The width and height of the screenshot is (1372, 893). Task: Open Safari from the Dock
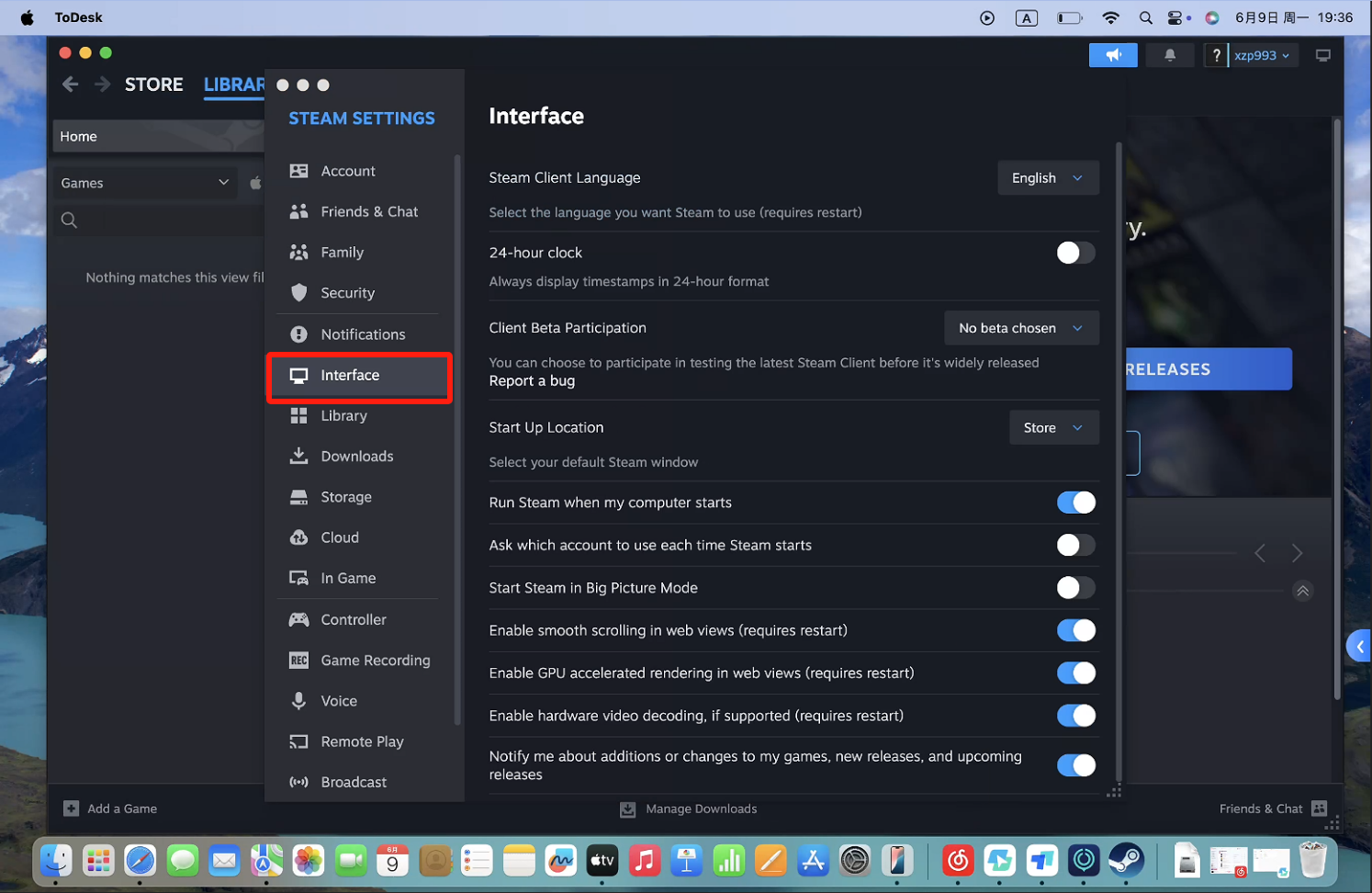(x=141, y=861)
